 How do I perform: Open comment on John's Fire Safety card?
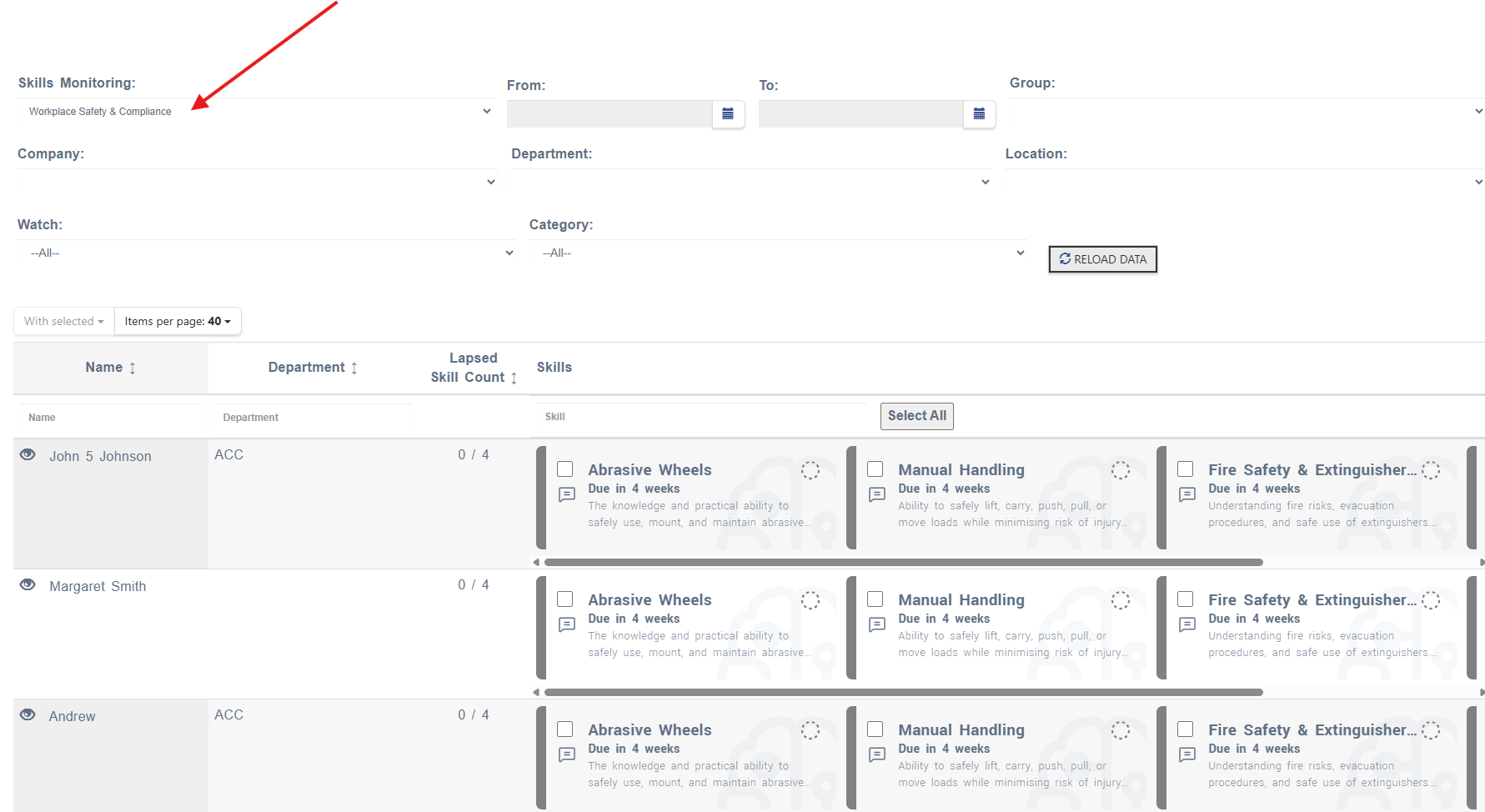tap(1187, 495)
